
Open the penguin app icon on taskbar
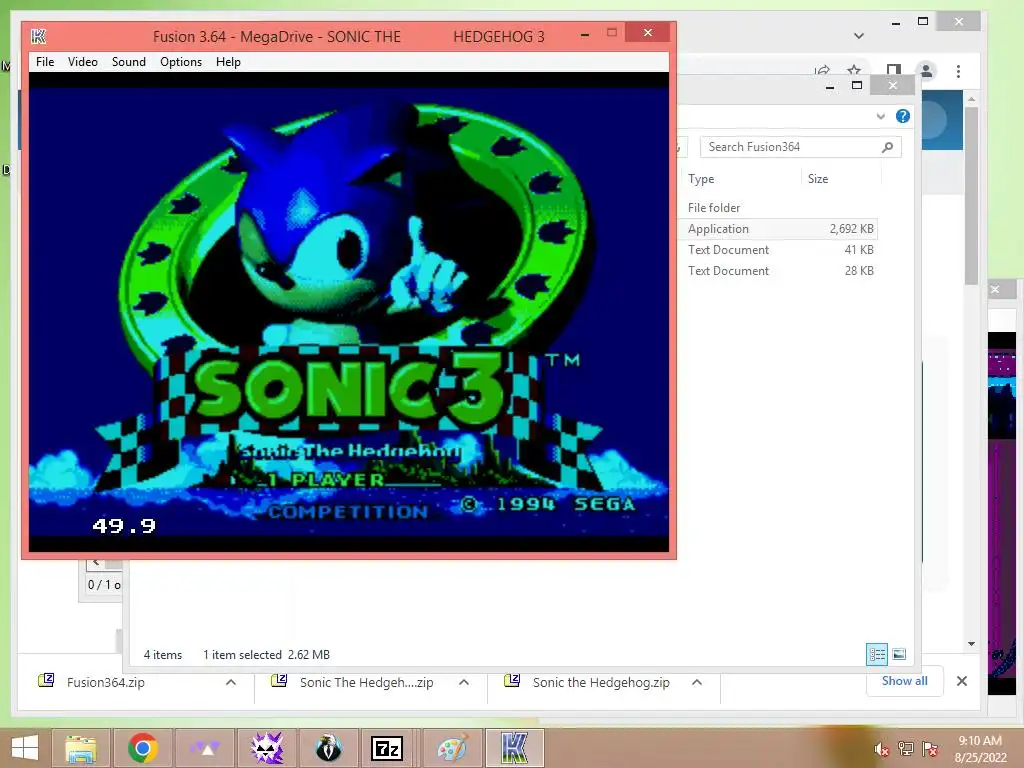(328, 748)
